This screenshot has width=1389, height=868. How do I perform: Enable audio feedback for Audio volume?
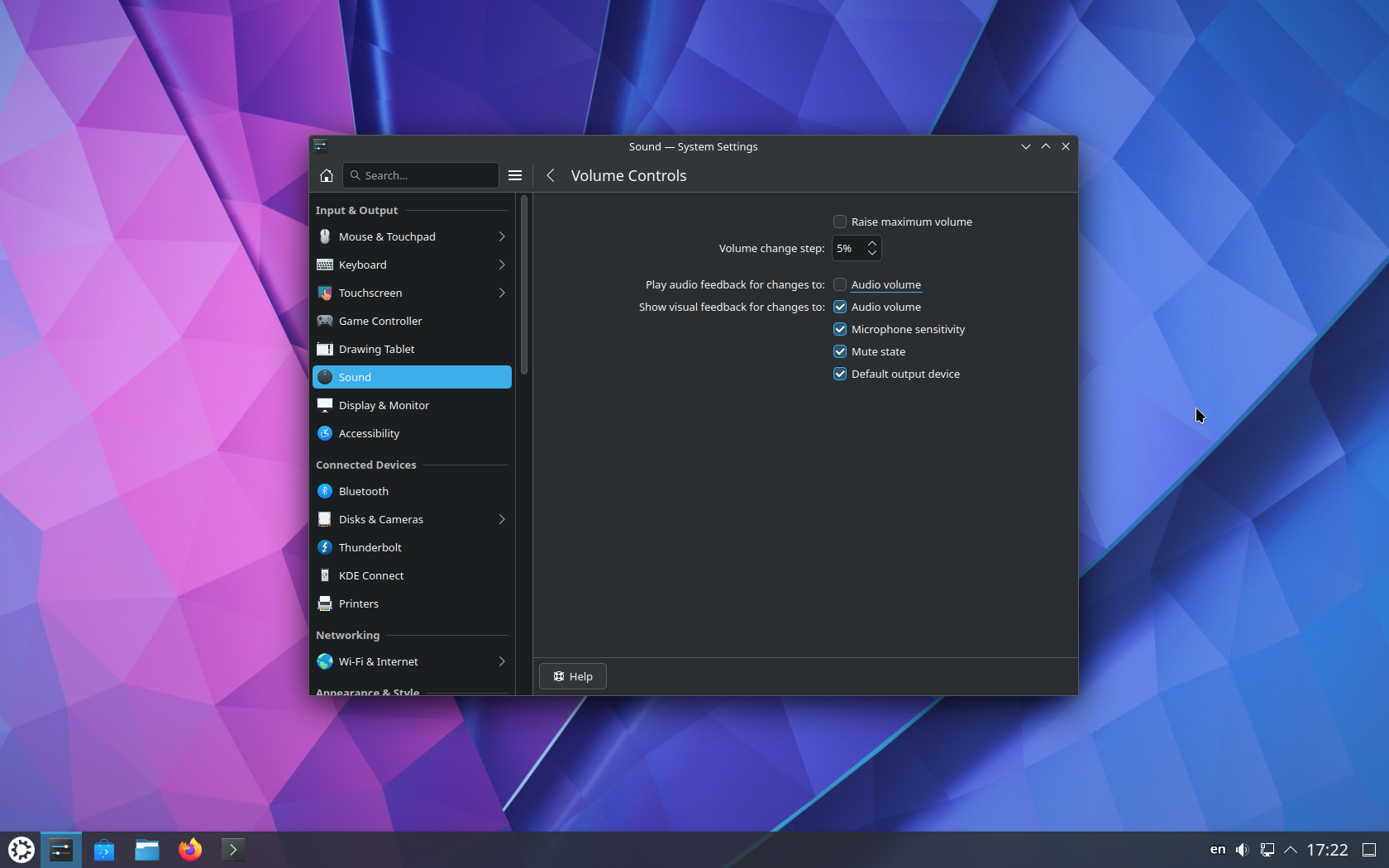point(840,284)
